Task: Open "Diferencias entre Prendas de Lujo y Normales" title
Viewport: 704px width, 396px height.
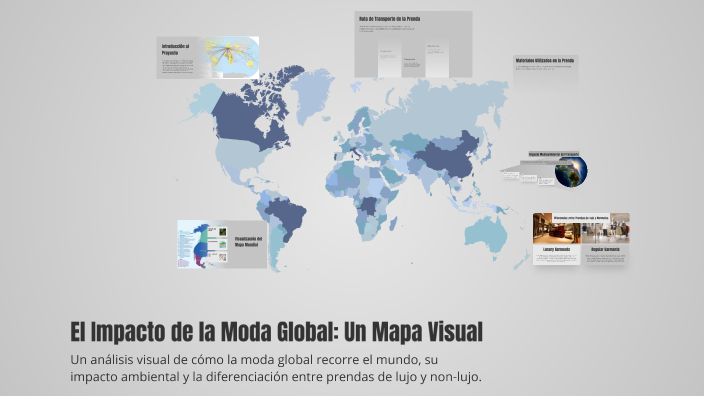Action: coord(581,218)
